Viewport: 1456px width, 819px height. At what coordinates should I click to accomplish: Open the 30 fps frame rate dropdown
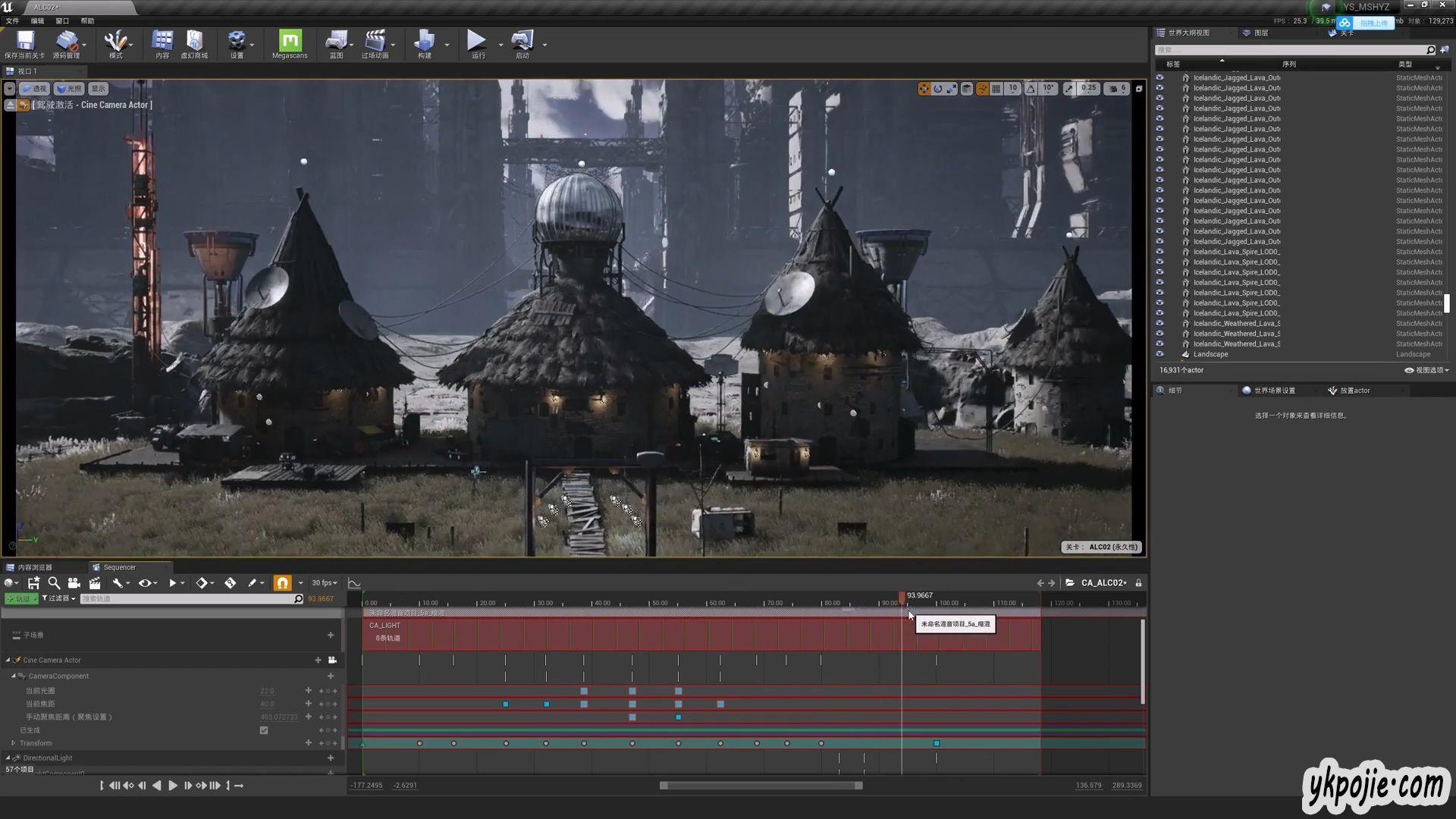coord(325,582)
